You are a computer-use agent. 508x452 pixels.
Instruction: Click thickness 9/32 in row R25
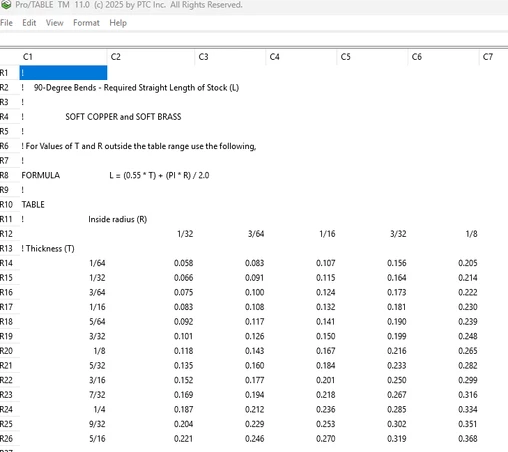(x=97, y=424)
